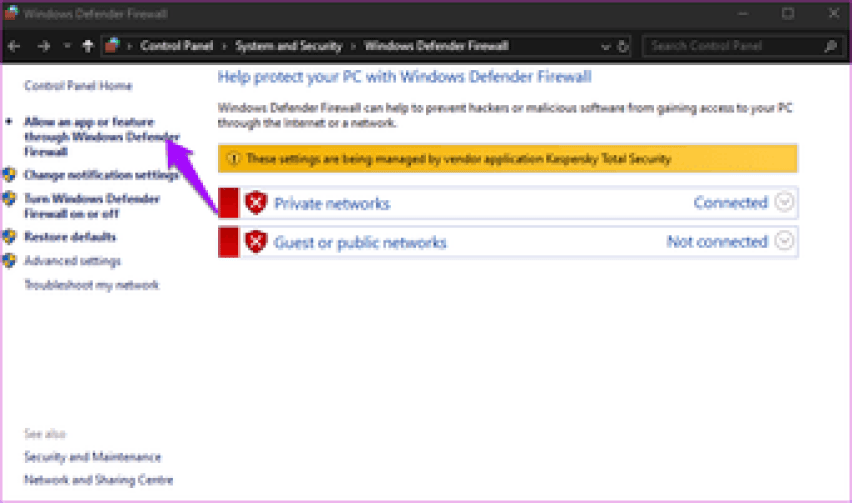The width and height of the screenshot is (852, 503).
Task: Click the Forward navigation arrow
Action: [x=43, y=46]
